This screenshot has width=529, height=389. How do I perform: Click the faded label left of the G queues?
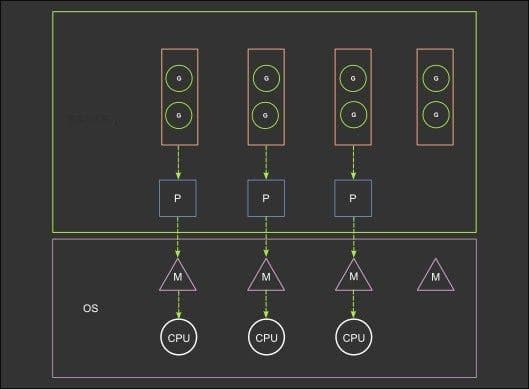tap(93, 120)
